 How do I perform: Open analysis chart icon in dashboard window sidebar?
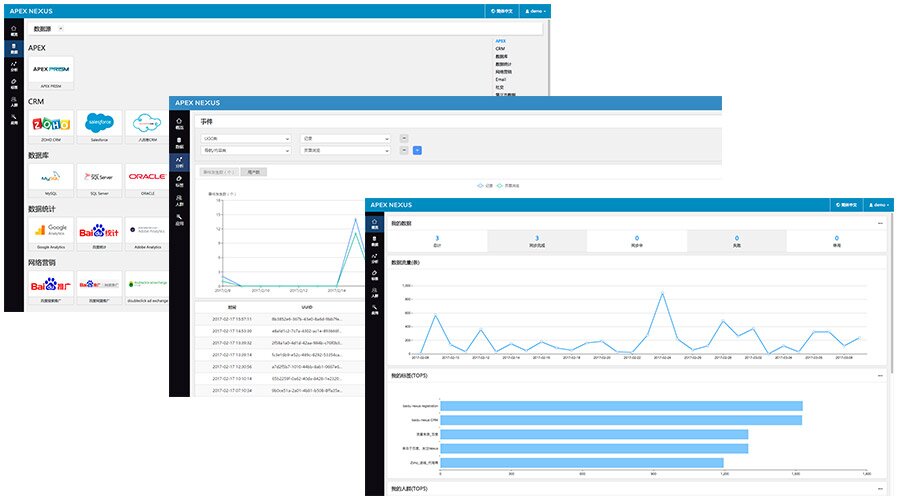click(x=375, y=258)
